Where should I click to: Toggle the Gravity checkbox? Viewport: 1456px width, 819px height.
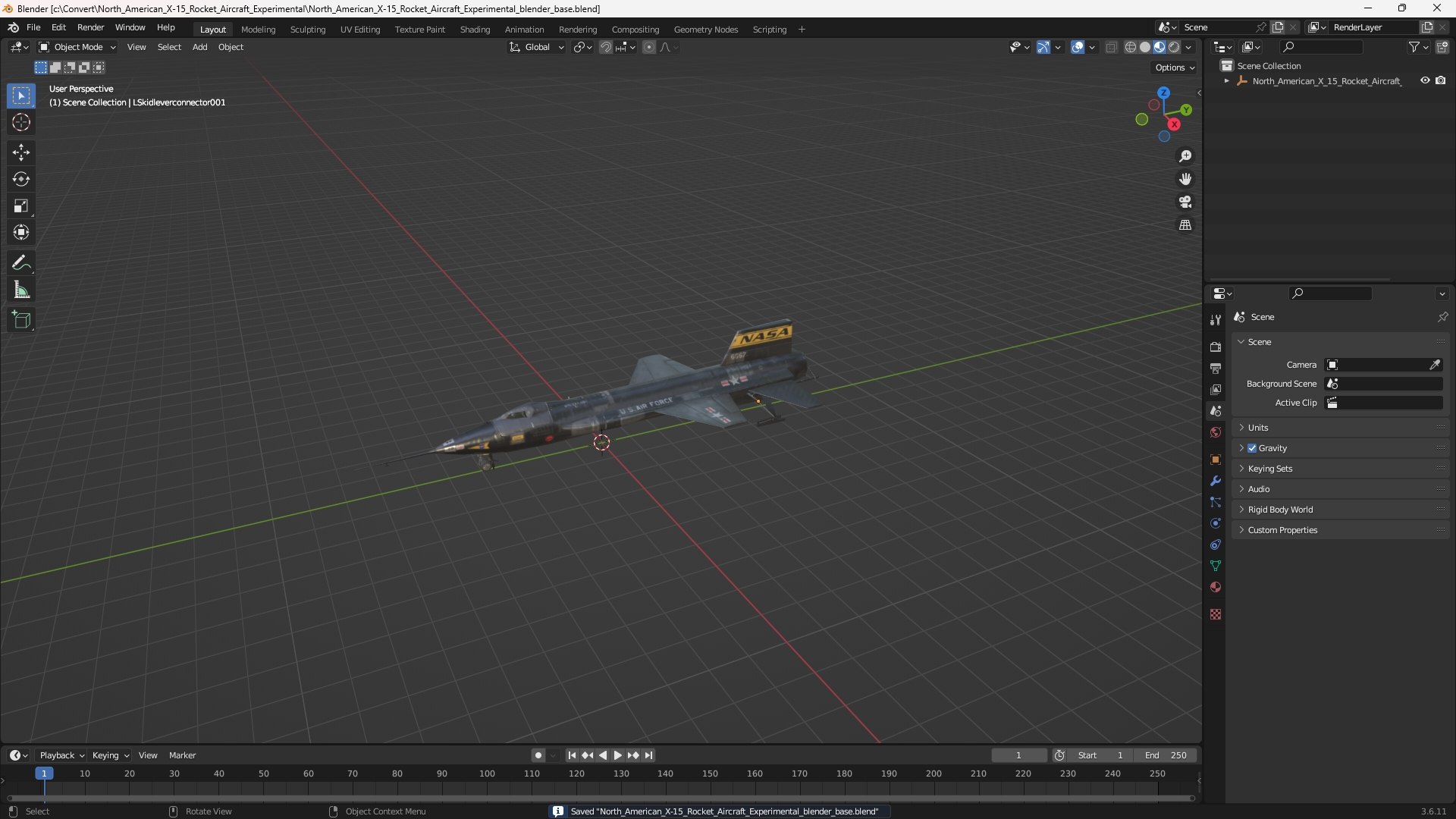coord(1252,448)
